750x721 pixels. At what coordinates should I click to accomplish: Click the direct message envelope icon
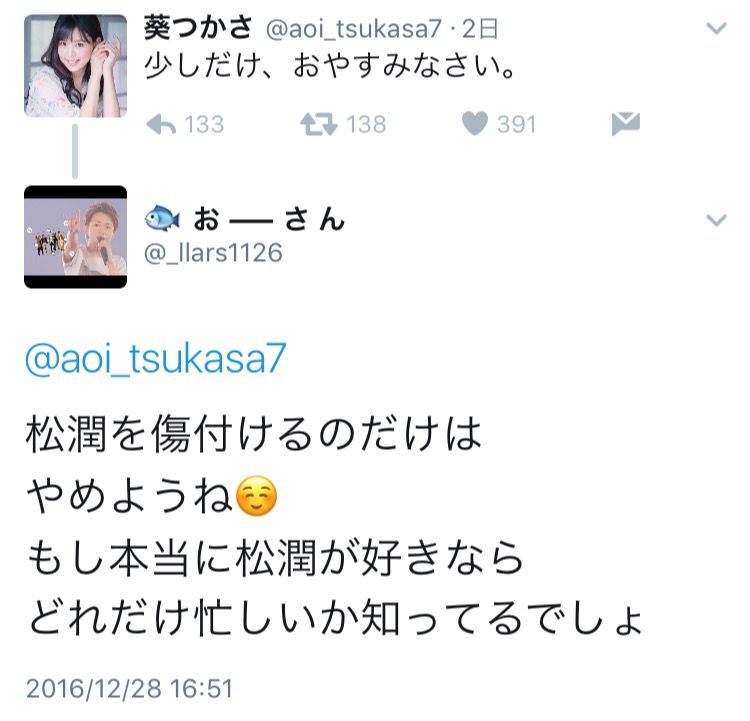[626, 124]
